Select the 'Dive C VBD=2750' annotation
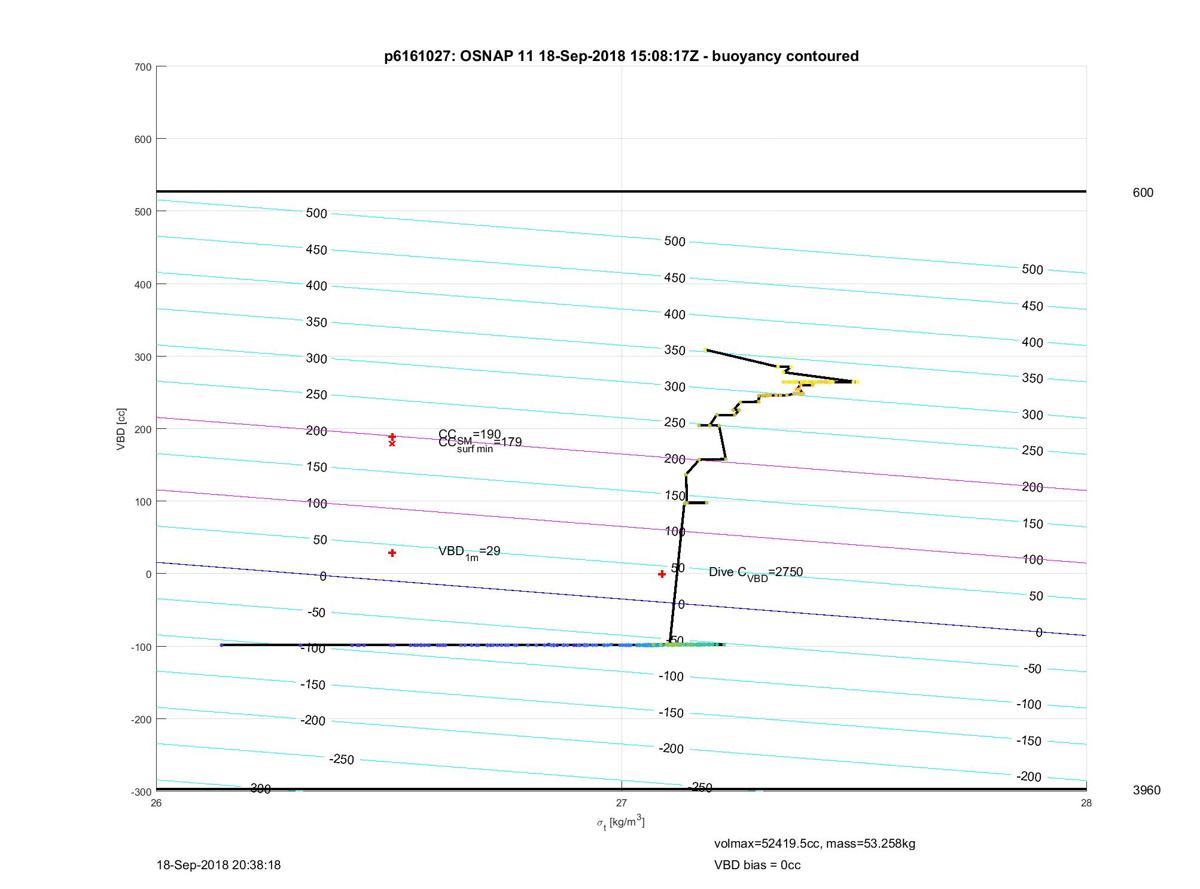This screenshot has height=889, width=1200. click(x=756, y=573)
